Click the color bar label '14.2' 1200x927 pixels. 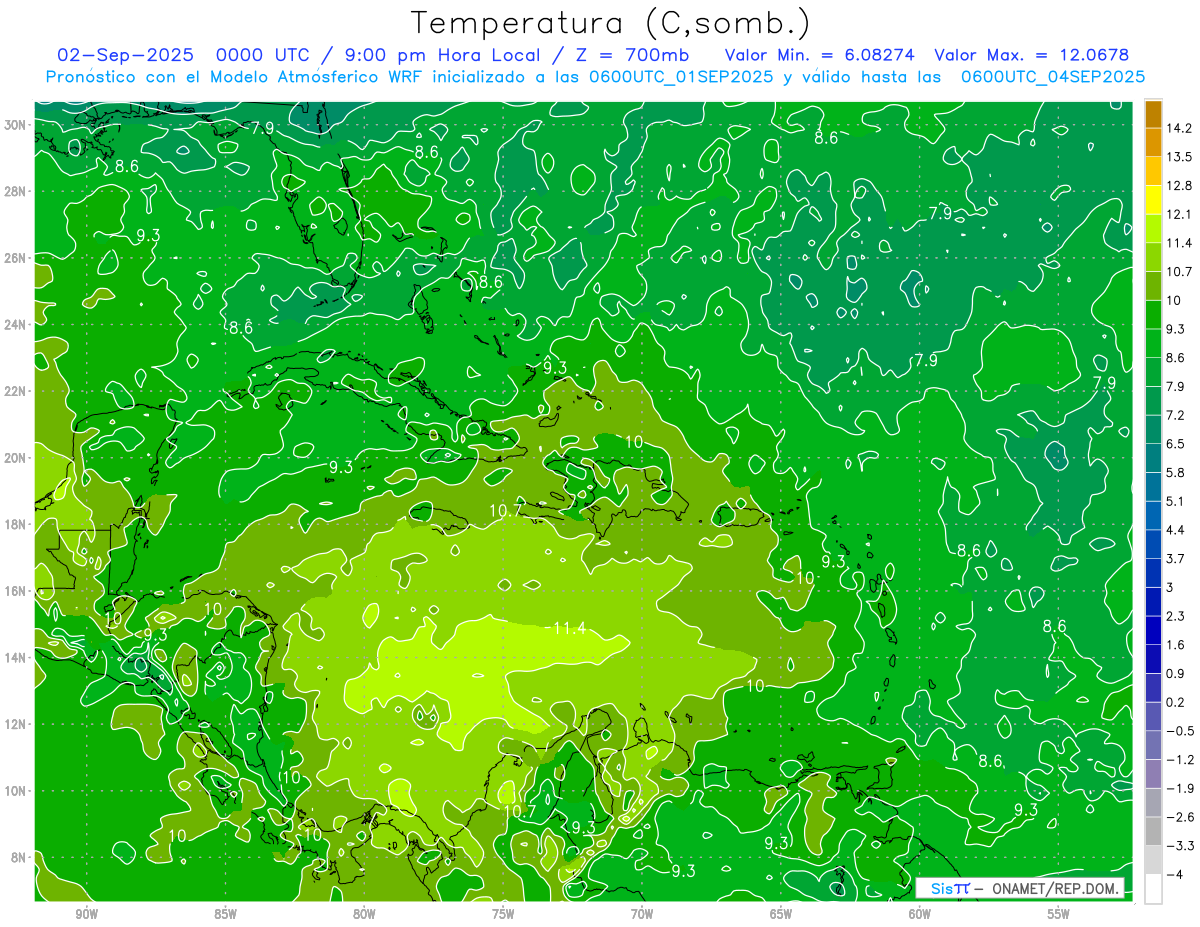pyautogui.click(x=1179, y=127)
